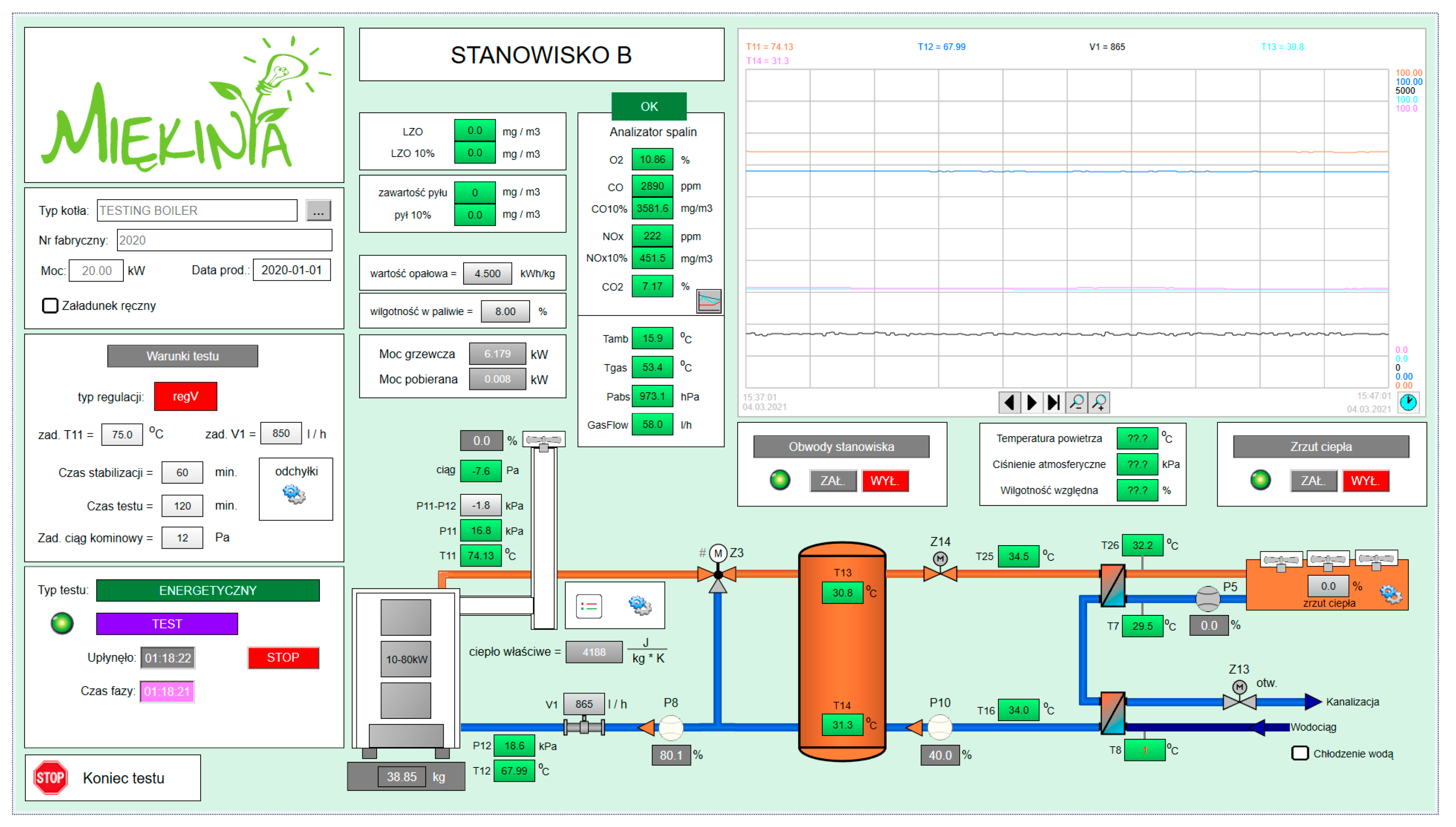
Task: Enable Załadunek ręczny checkbox
Action: [50, 306]
